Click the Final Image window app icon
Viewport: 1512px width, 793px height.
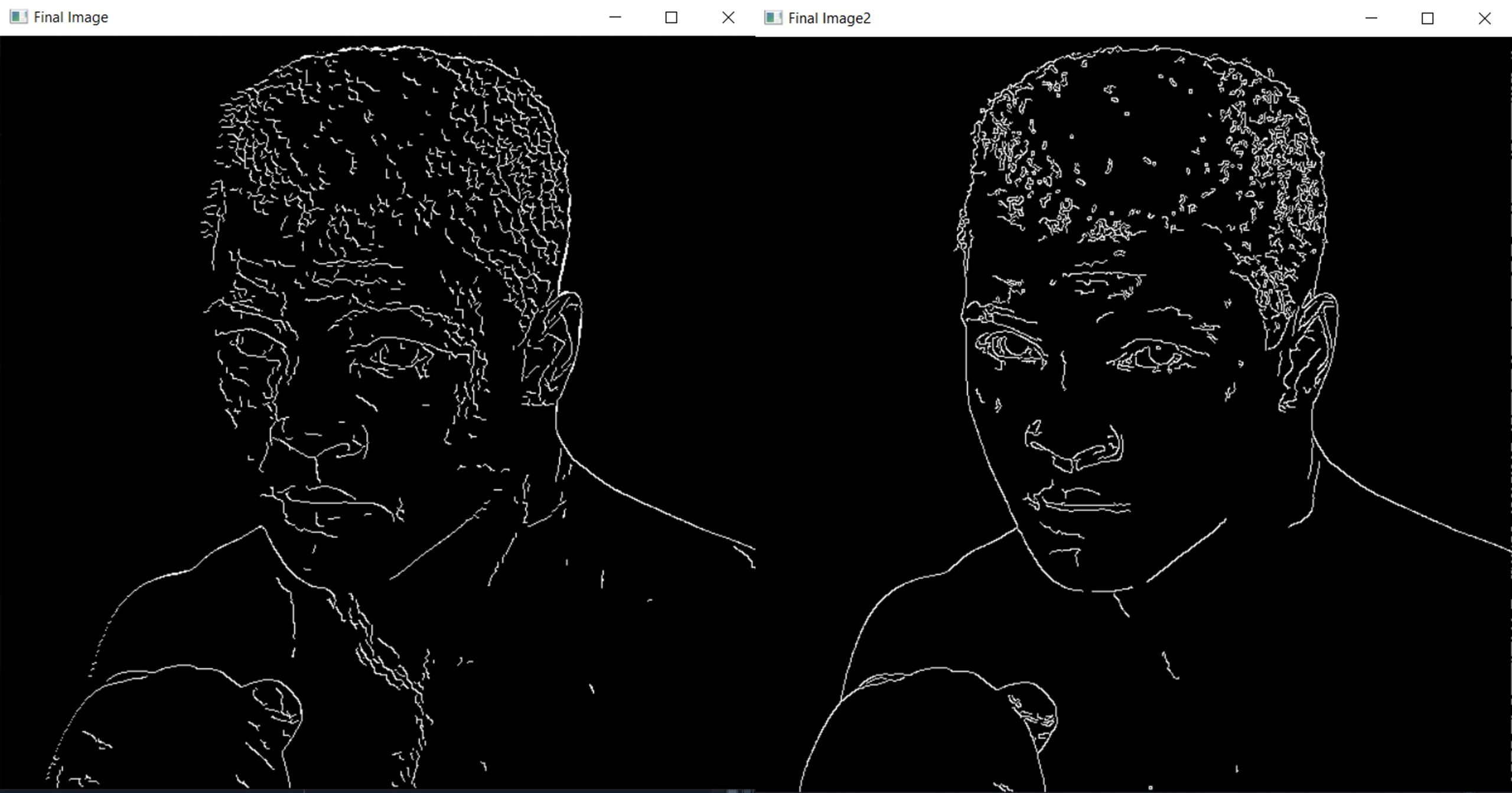(x=18, y=17)
